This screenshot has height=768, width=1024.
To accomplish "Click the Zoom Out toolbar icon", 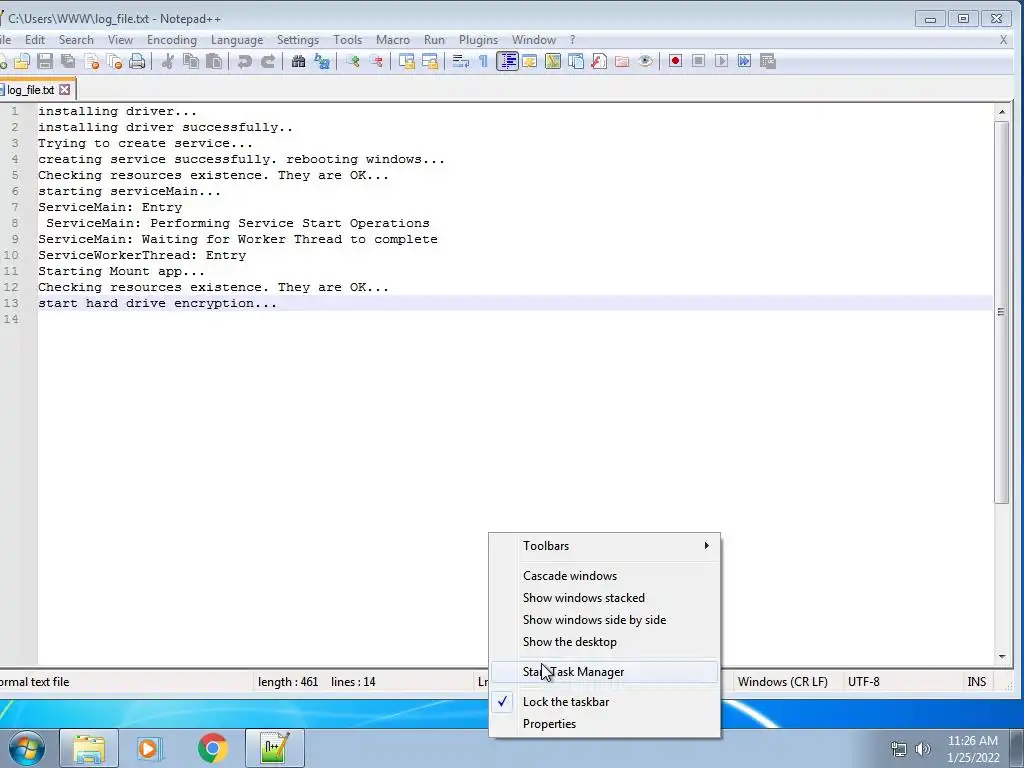I will coord(376,61).
